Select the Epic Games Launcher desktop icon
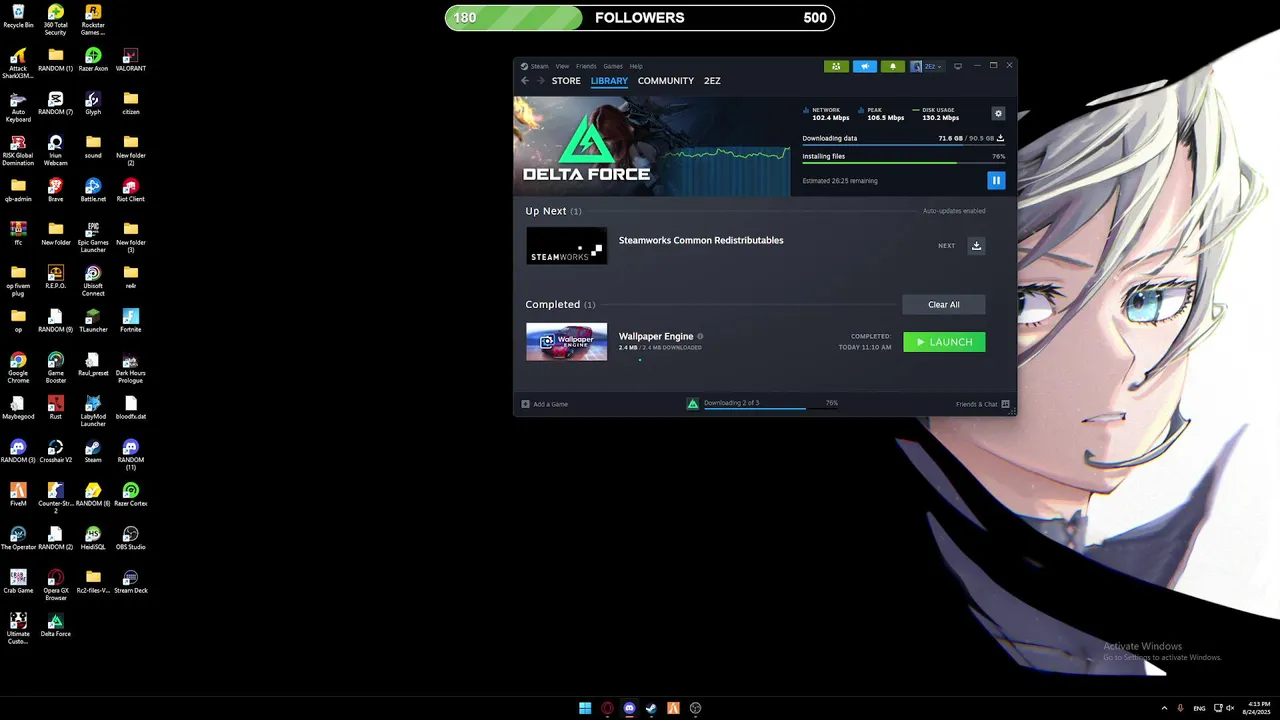The height and width of the screenshot is (720, 1280). click(93, 237)
